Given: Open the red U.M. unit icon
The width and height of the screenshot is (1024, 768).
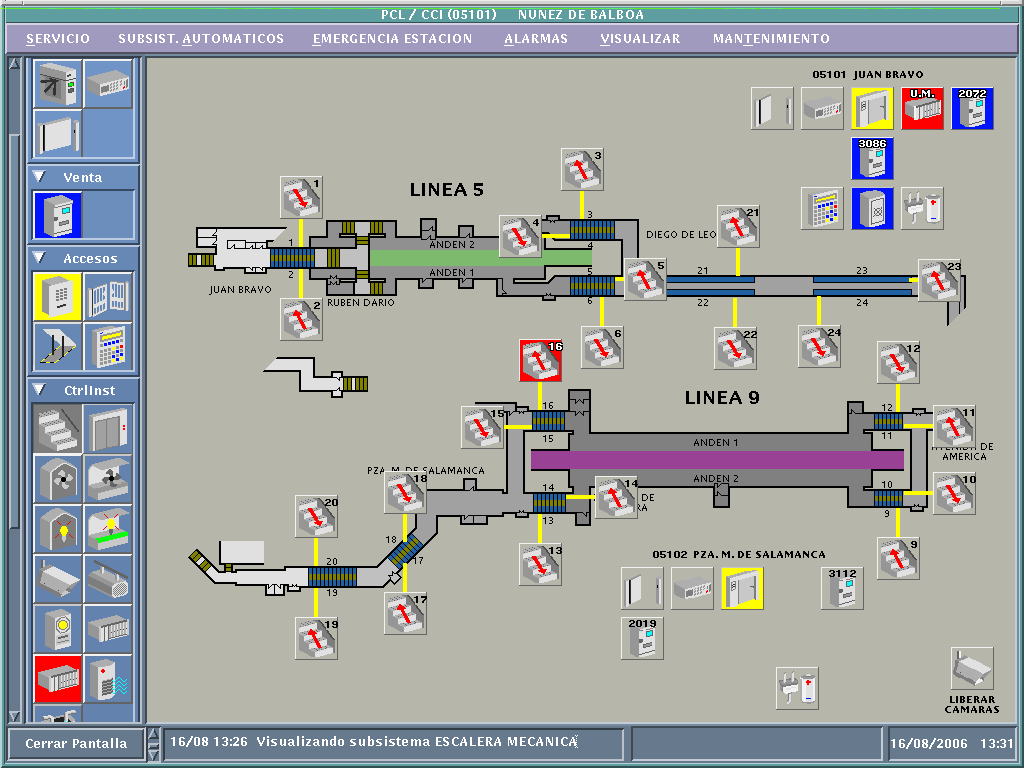Looking at the screenshot, I should [x=922, y=108].
